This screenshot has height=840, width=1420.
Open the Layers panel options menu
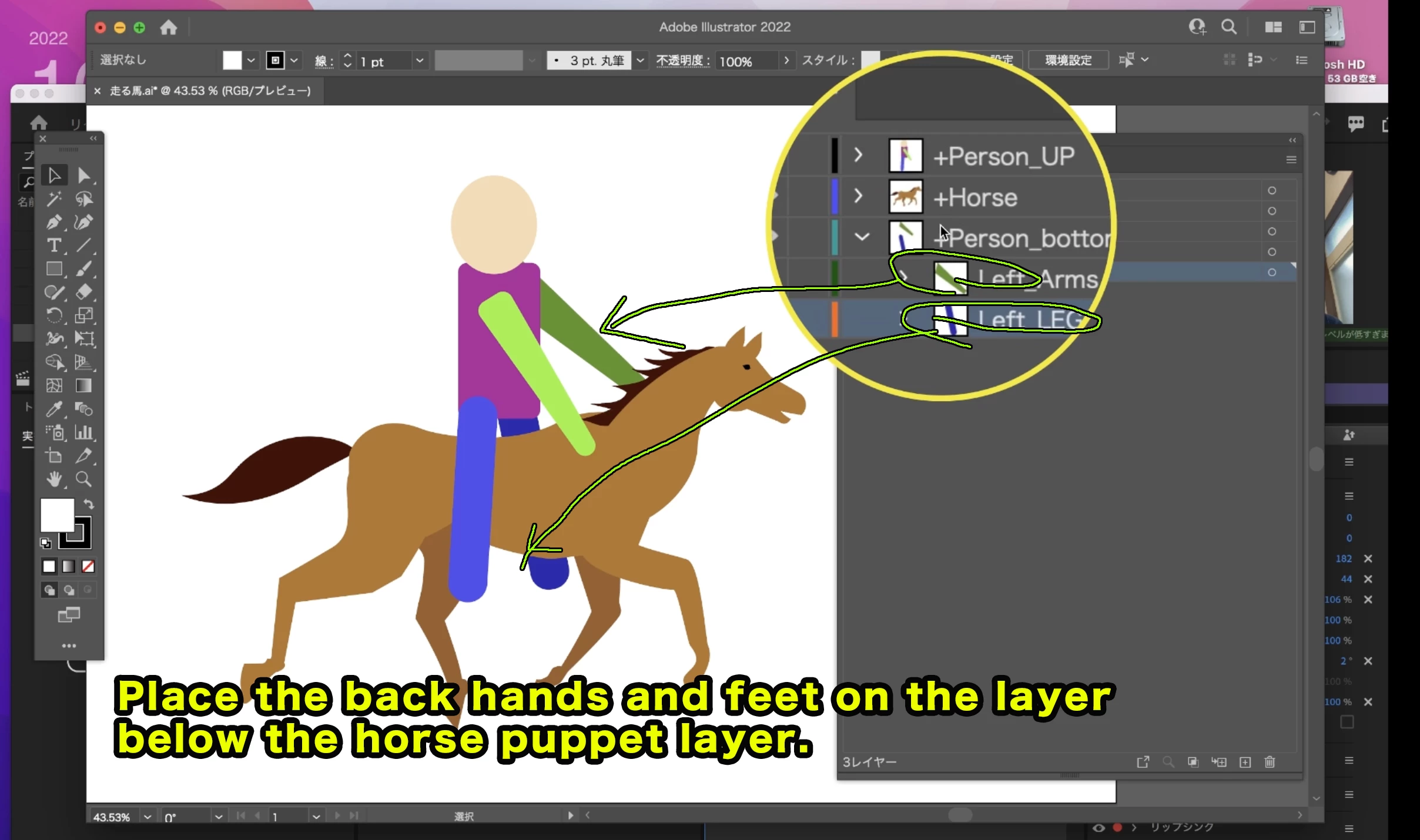pyautogui.click(x=1291, y=160)
